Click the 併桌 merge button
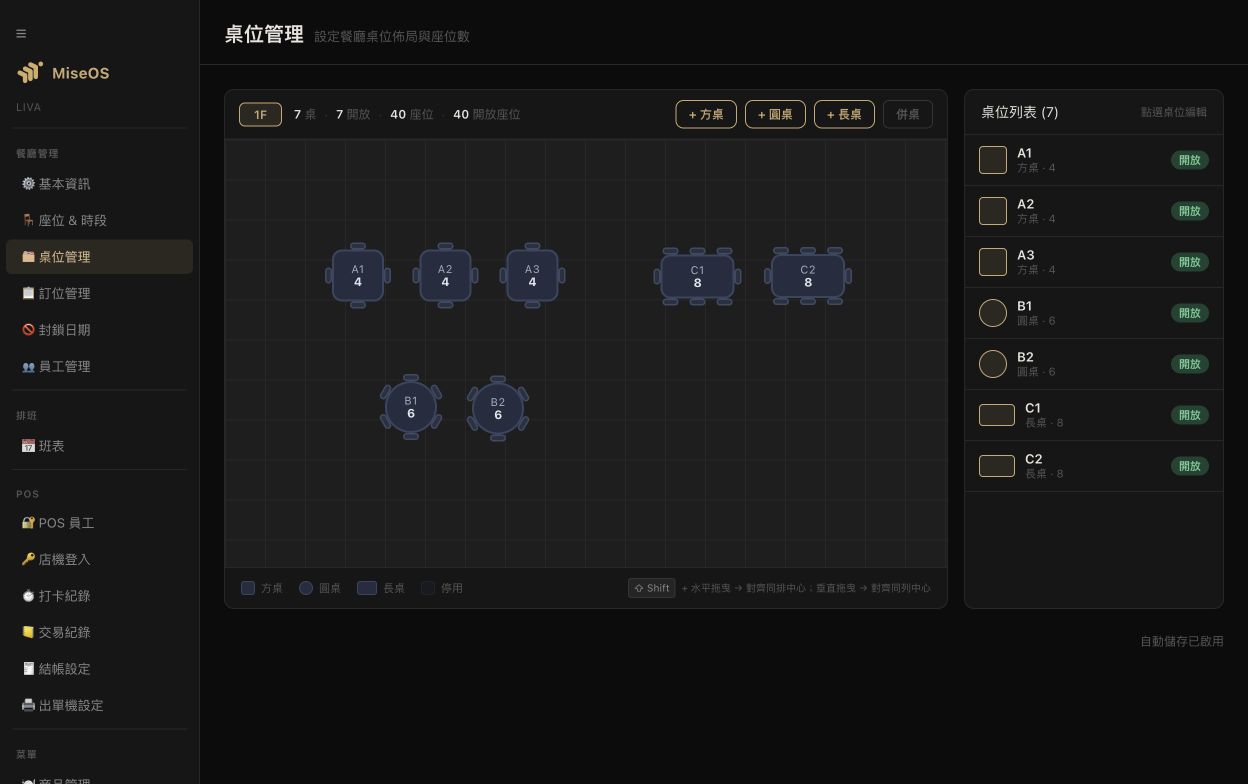Viewport: 1248px width, 784px height. (x=908, y=114)
